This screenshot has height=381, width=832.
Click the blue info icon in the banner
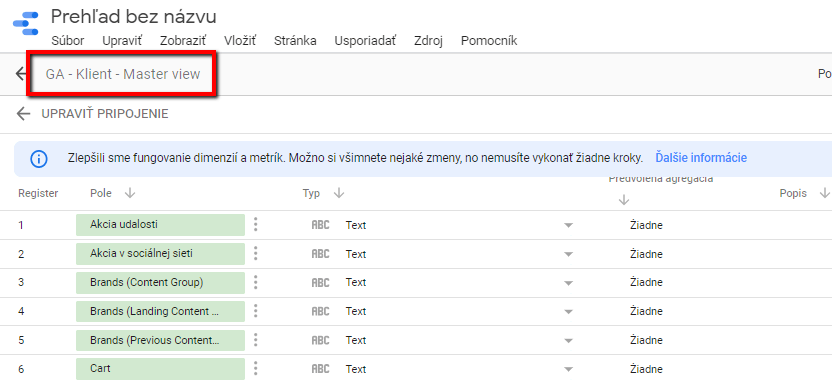pos(39,158)
